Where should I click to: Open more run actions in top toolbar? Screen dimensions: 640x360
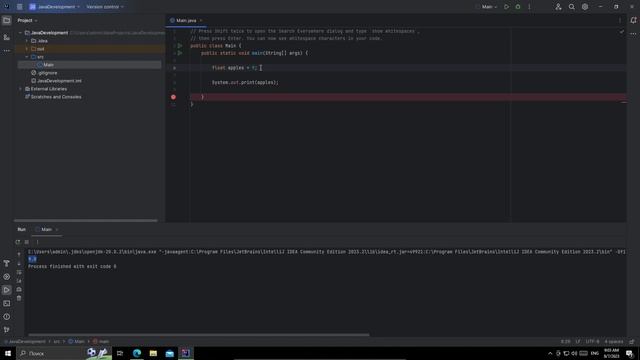tap(529, 7)
